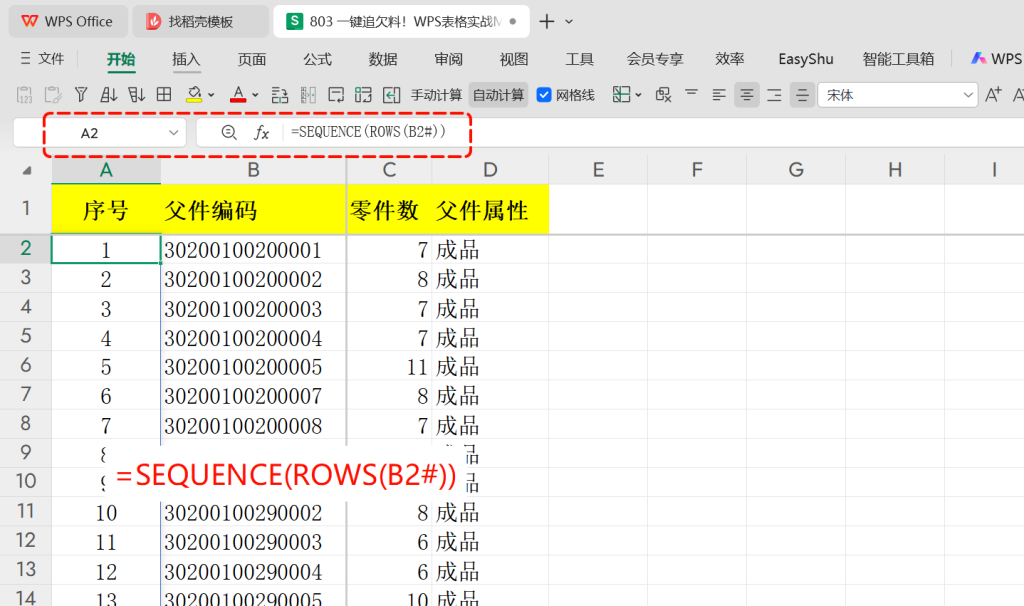Image resolution: width=1024 pixels, height=606 pixels.
Task: Select the row 5 header
Action: click(25, 336)
